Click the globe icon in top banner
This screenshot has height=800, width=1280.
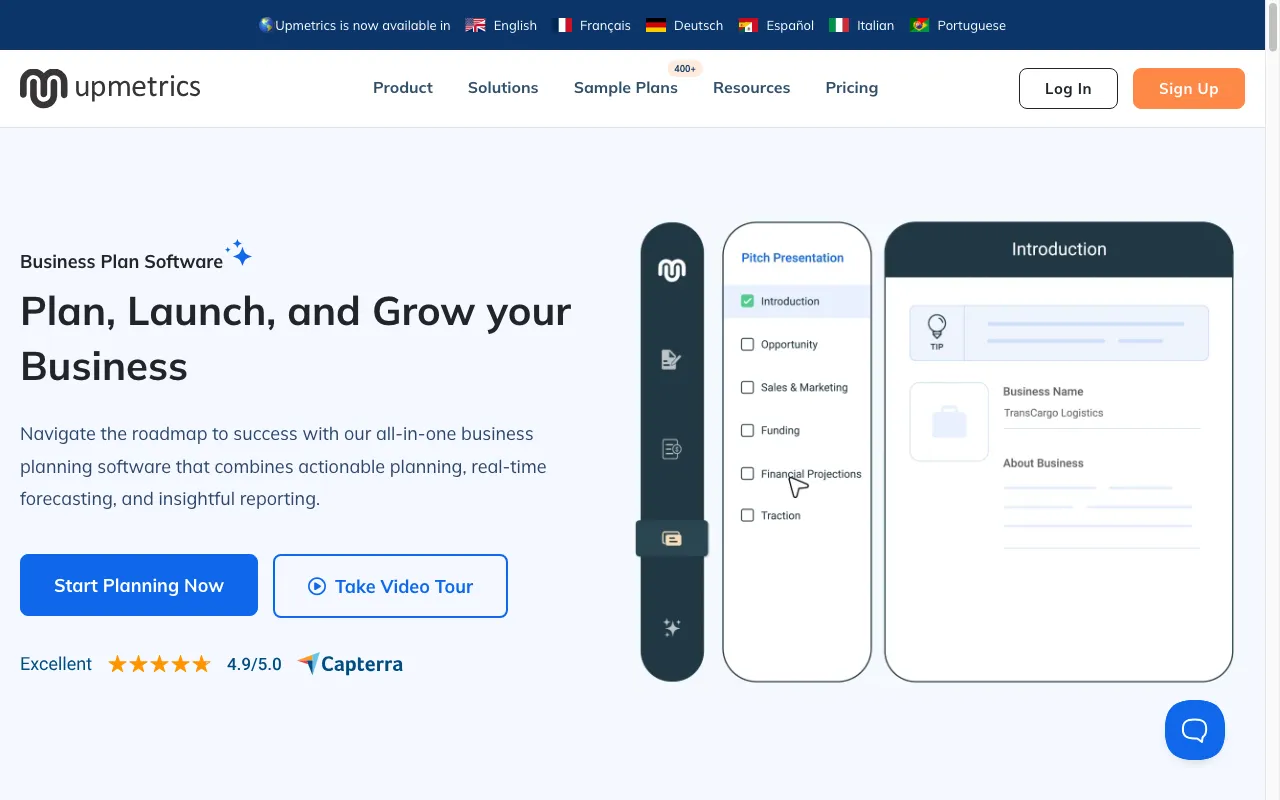[266, 25]
